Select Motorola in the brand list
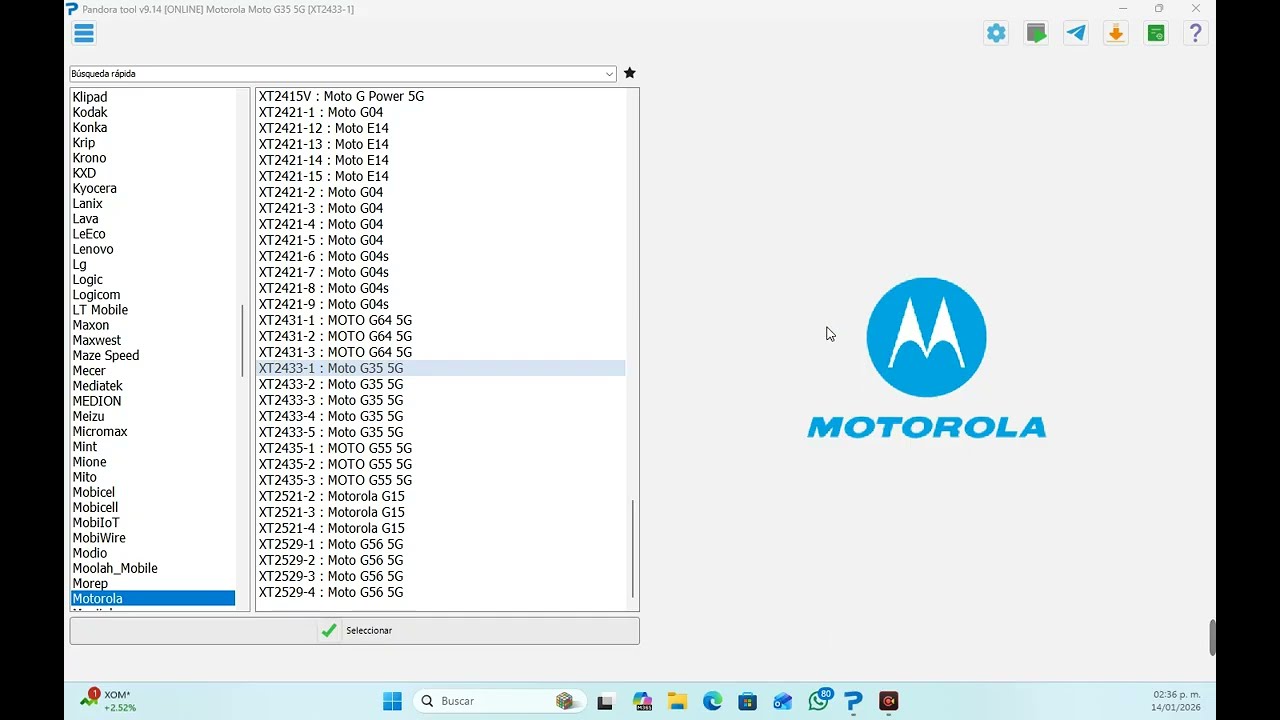This screenshot has width=1280, height=720. tap(153, 598)
